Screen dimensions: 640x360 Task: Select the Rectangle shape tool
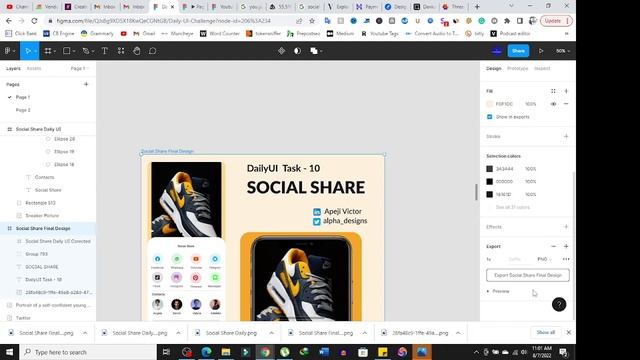66,51
